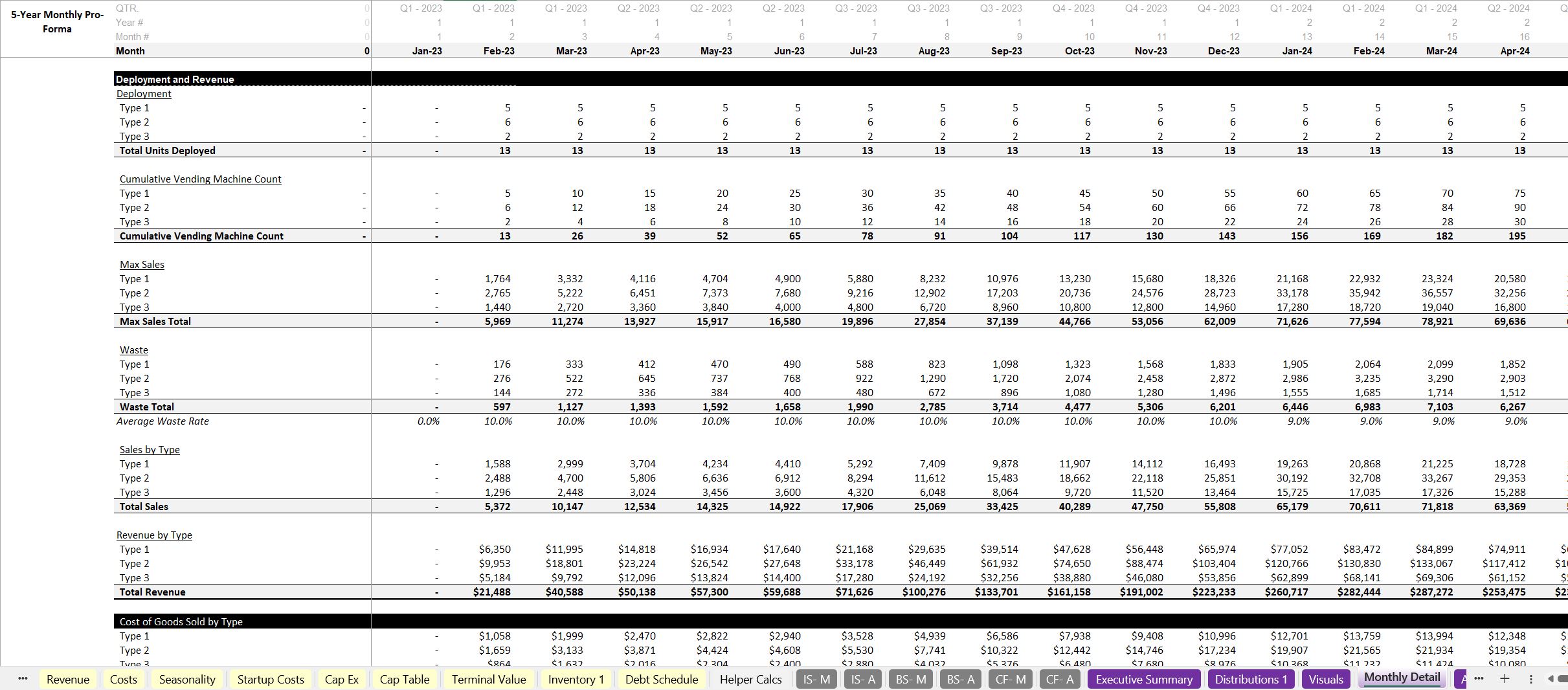Image resolution: width=1568 pixels, height=690 pixels.
Task: Open the IS- M sheet tab
Action: click(816, 679)
